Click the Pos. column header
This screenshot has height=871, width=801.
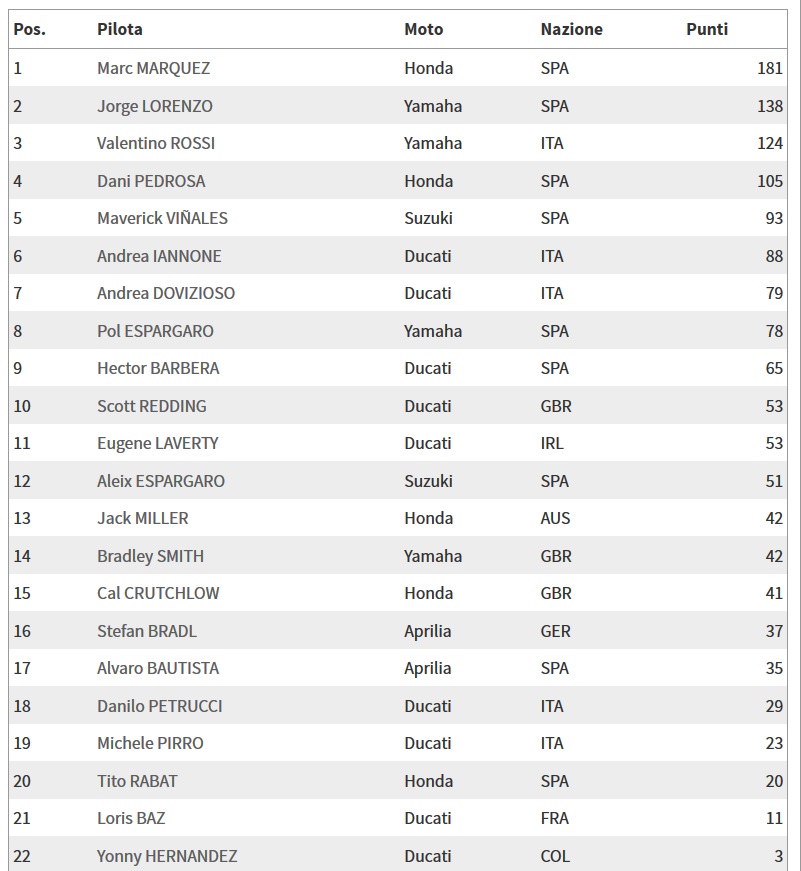pyautogui.click(x=29, y=29)
